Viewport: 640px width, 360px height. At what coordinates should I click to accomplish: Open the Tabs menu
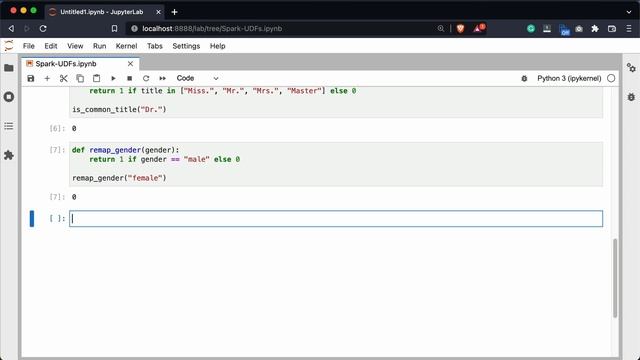pyautogui.click(x=155, y=46)
